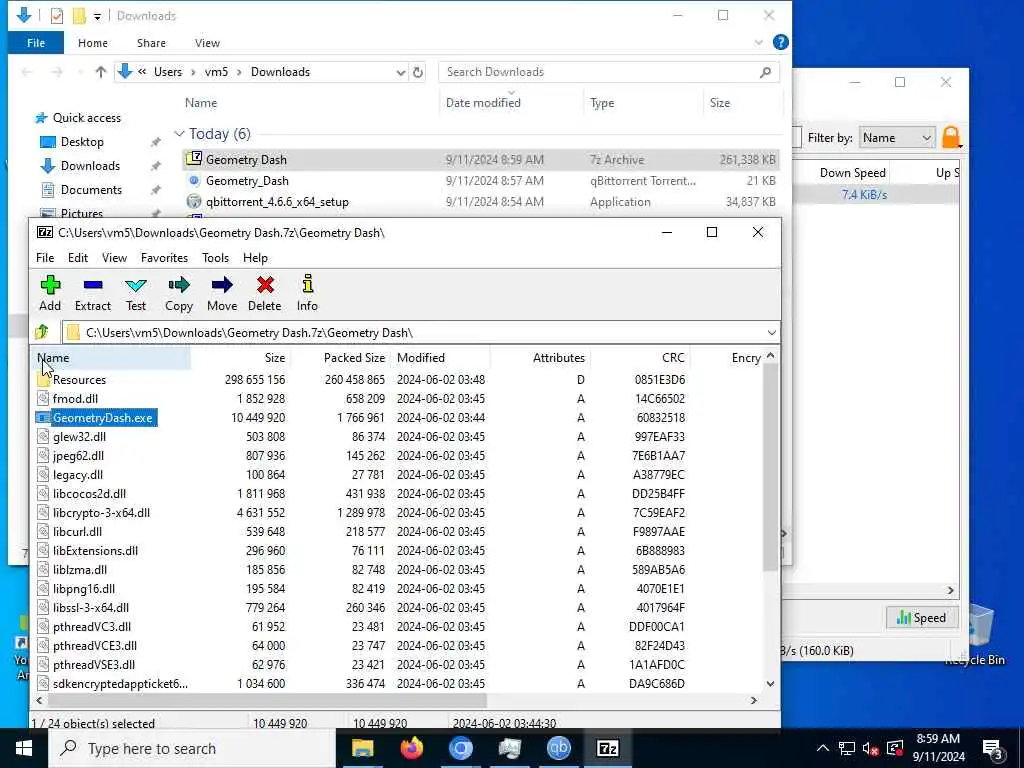
Task: Expand File Explorer address bar history dropdown
Action: click(400, 72)
